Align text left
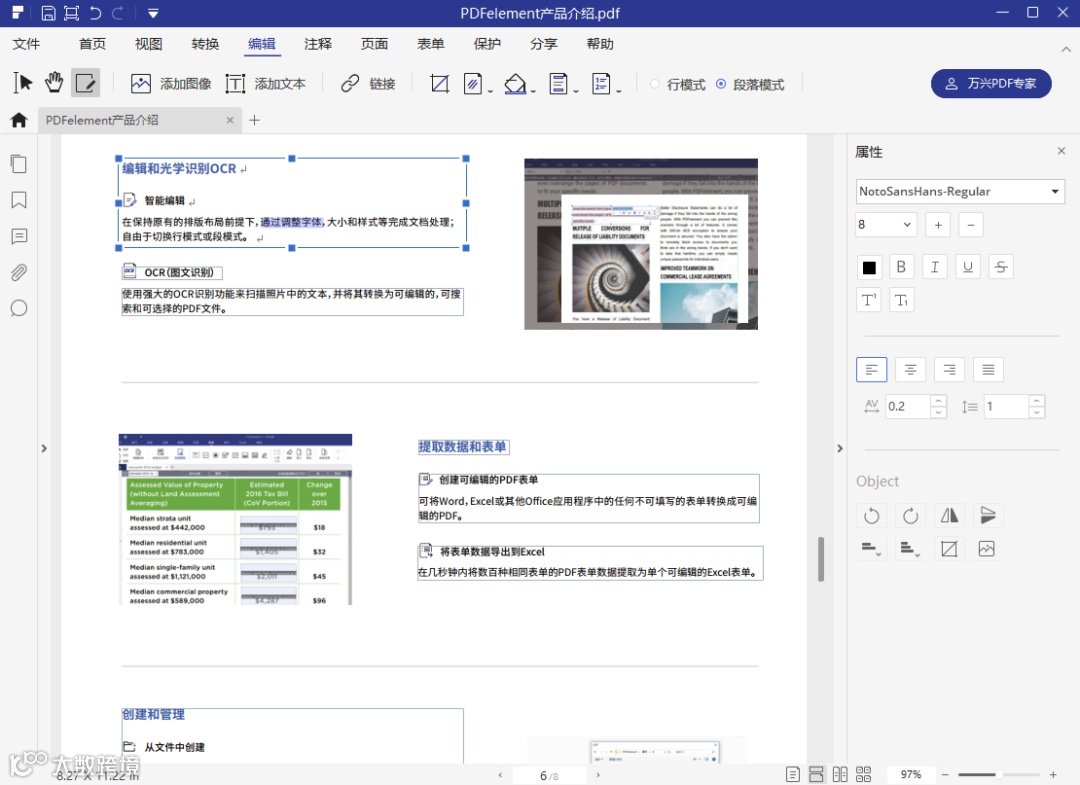Screen dimensions: 1080x785 (871, 370)
